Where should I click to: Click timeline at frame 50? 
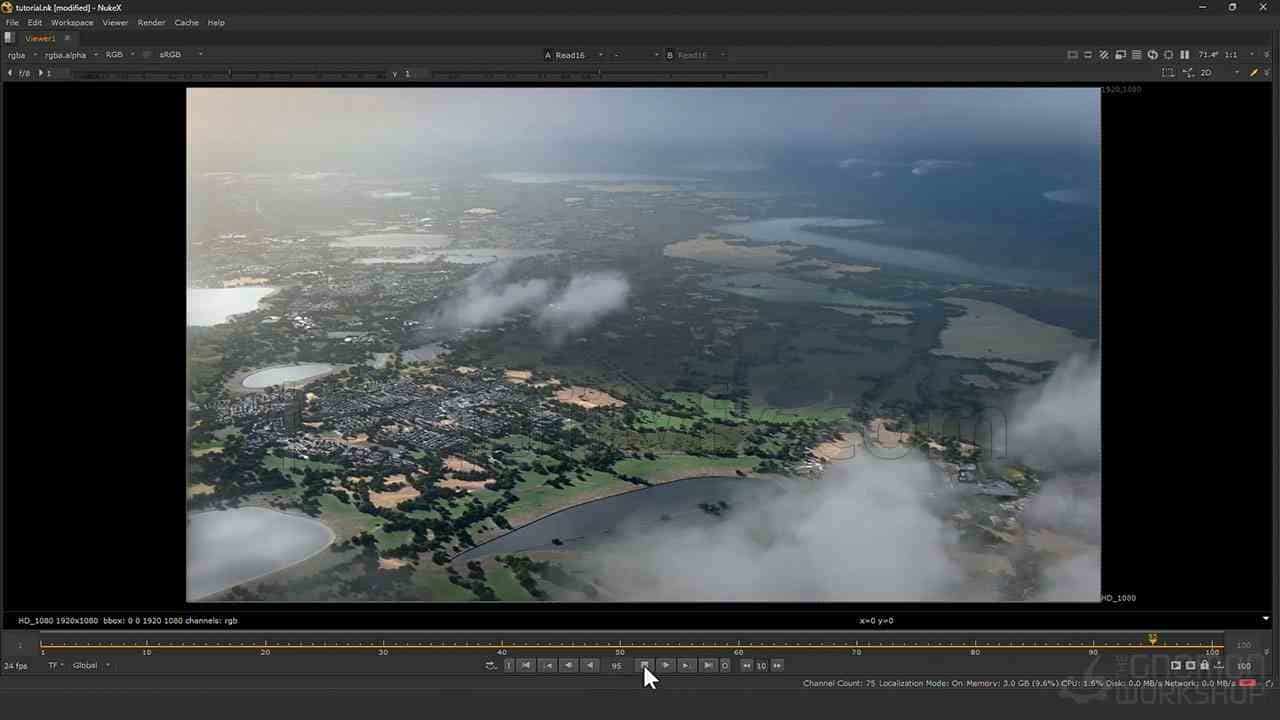point(620,645)
